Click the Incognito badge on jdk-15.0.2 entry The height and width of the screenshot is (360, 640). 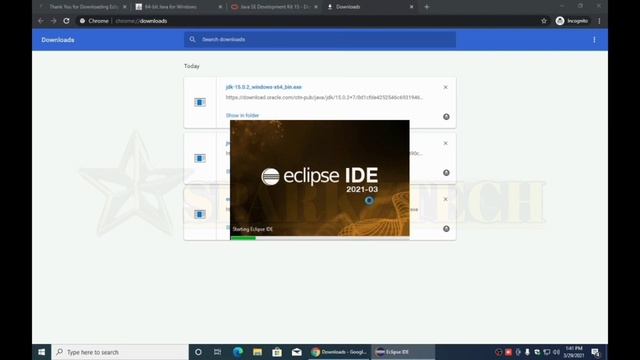click(446, 117)
